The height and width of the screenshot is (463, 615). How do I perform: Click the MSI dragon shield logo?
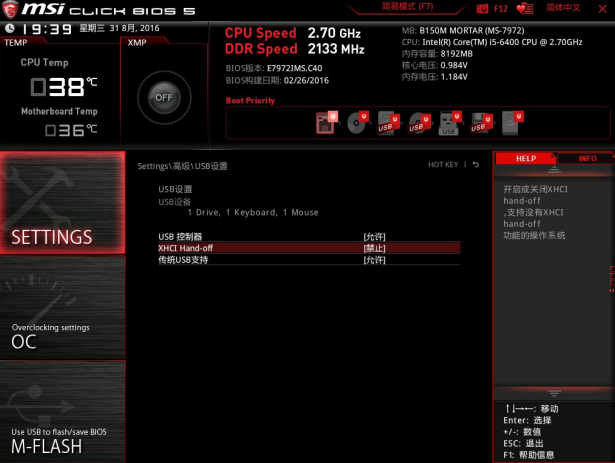point(10,10)
